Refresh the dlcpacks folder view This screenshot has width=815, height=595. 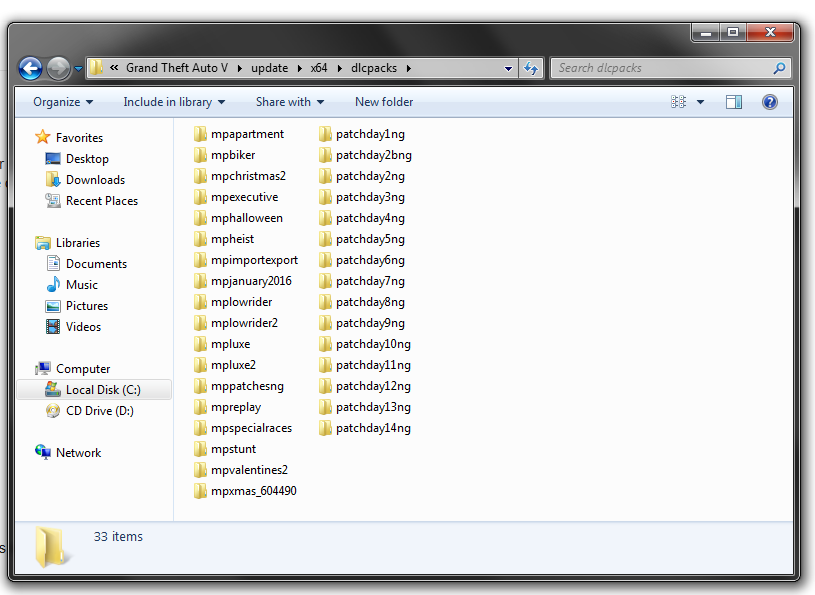531,68
